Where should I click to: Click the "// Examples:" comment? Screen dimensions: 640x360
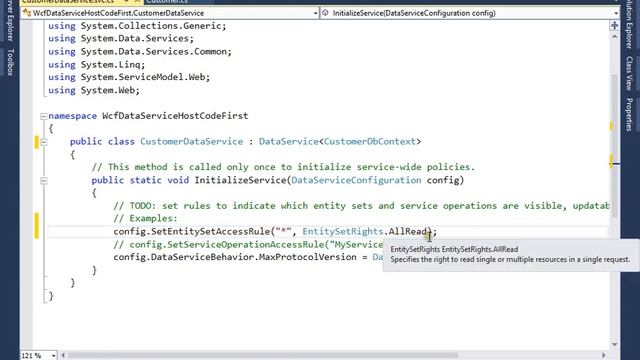tap(146, 218)
